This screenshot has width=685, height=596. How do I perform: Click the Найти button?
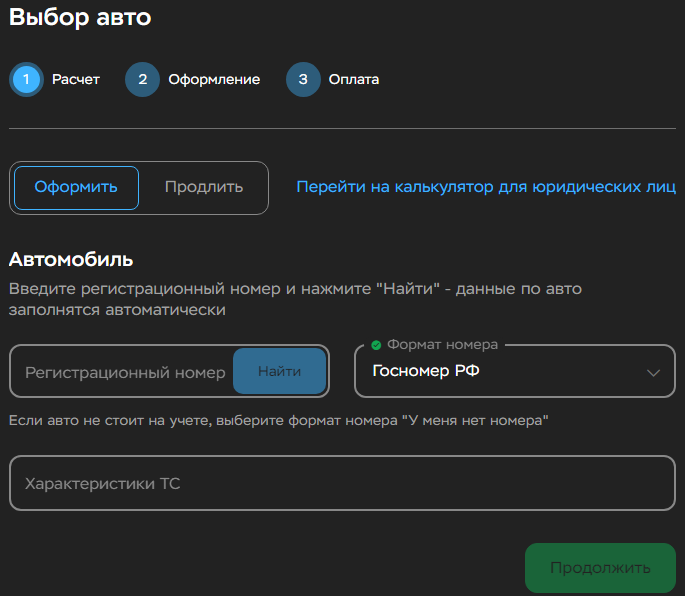point(280,371)
